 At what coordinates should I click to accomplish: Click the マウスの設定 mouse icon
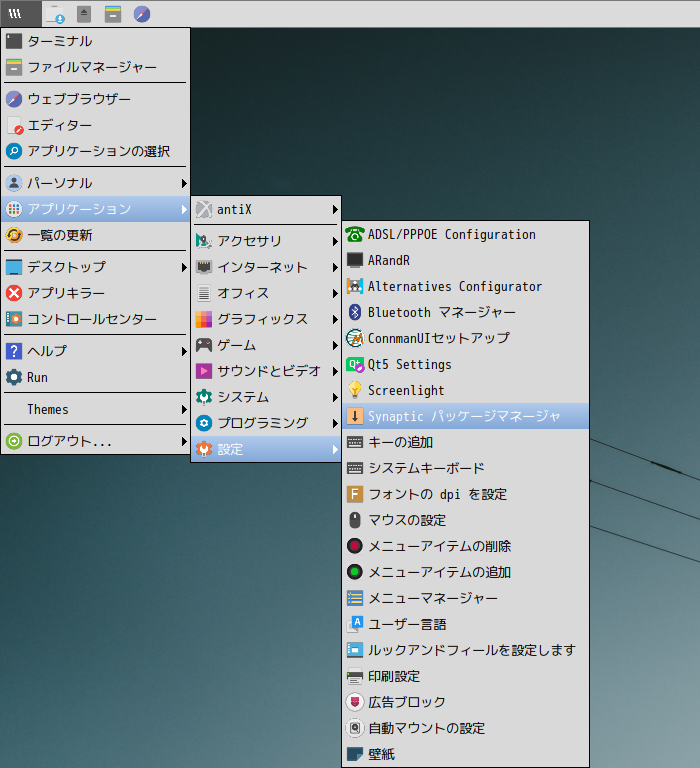(x=355, y=520)
